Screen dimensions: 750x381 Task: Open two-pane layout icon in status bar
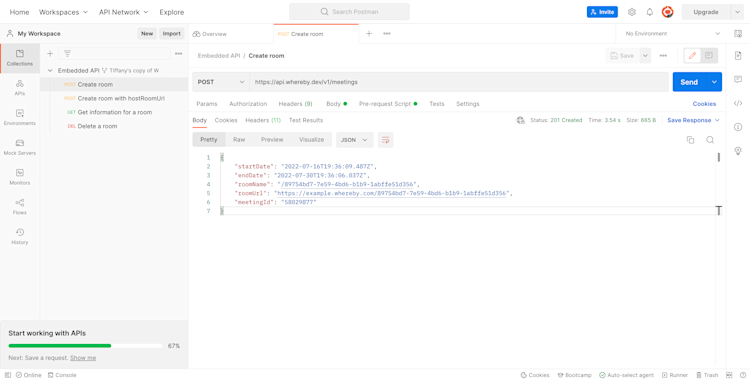point(729,375)
